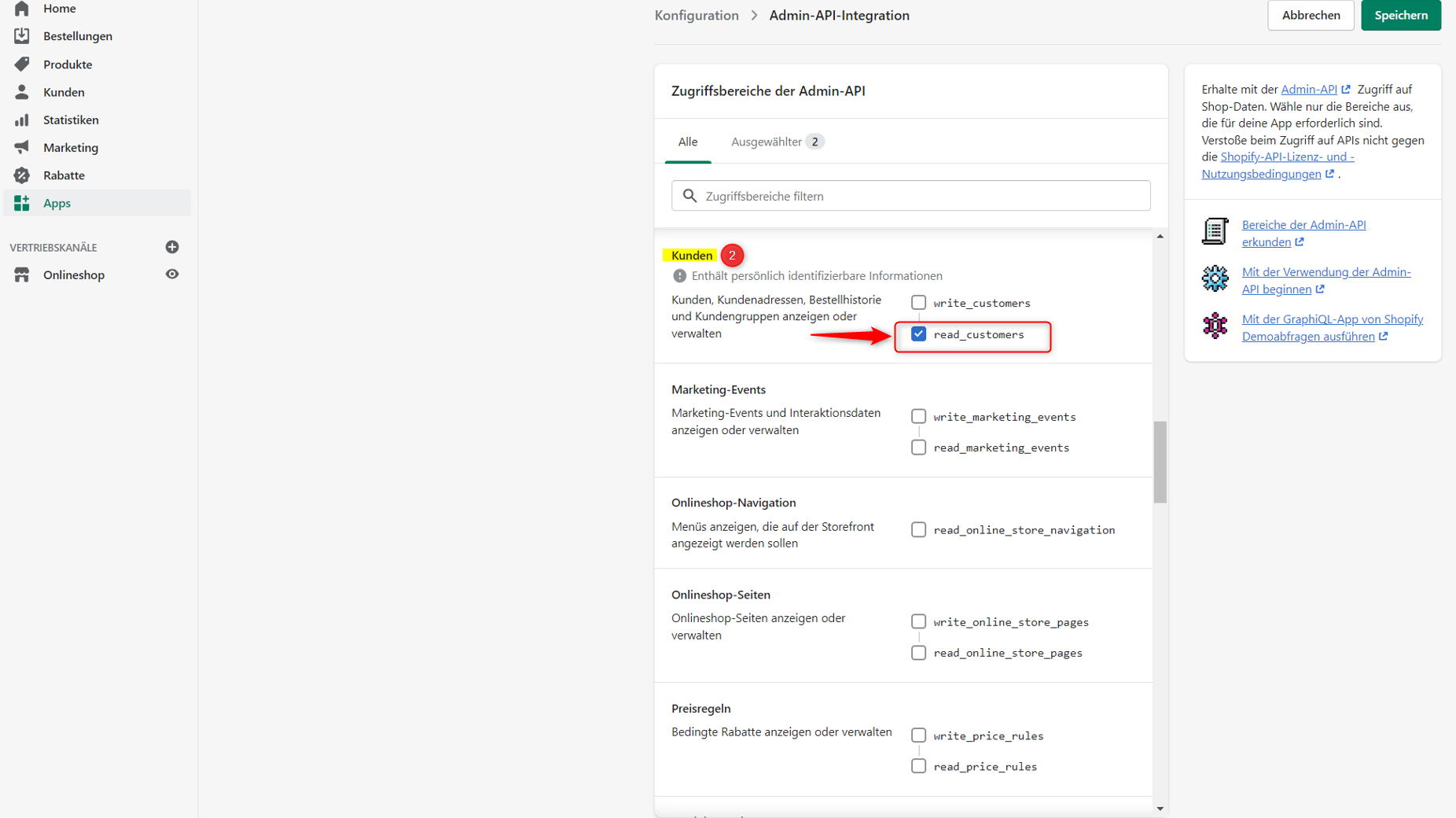View the Onlineshop using the eye icon

[x=172, y=275]
